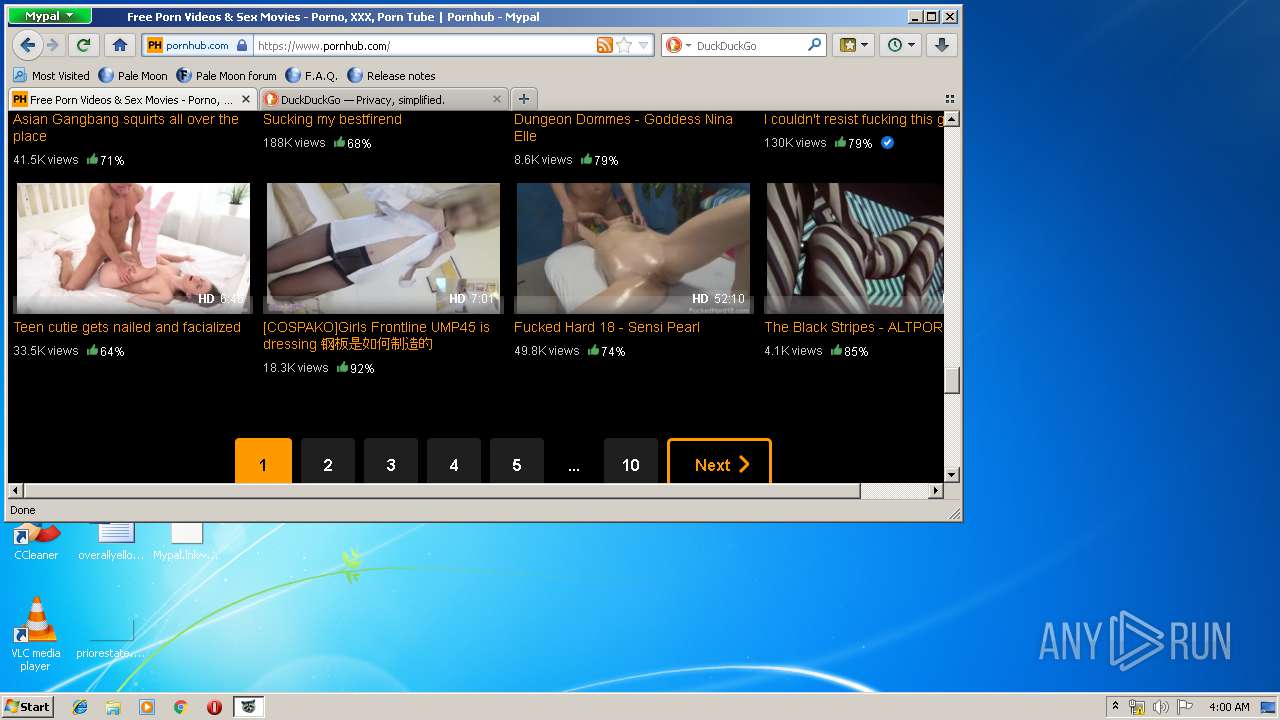The width and height of the screenshot is (1280, 720).
Task: Open the Action Center flag icon
Action: pos(1185,707)
